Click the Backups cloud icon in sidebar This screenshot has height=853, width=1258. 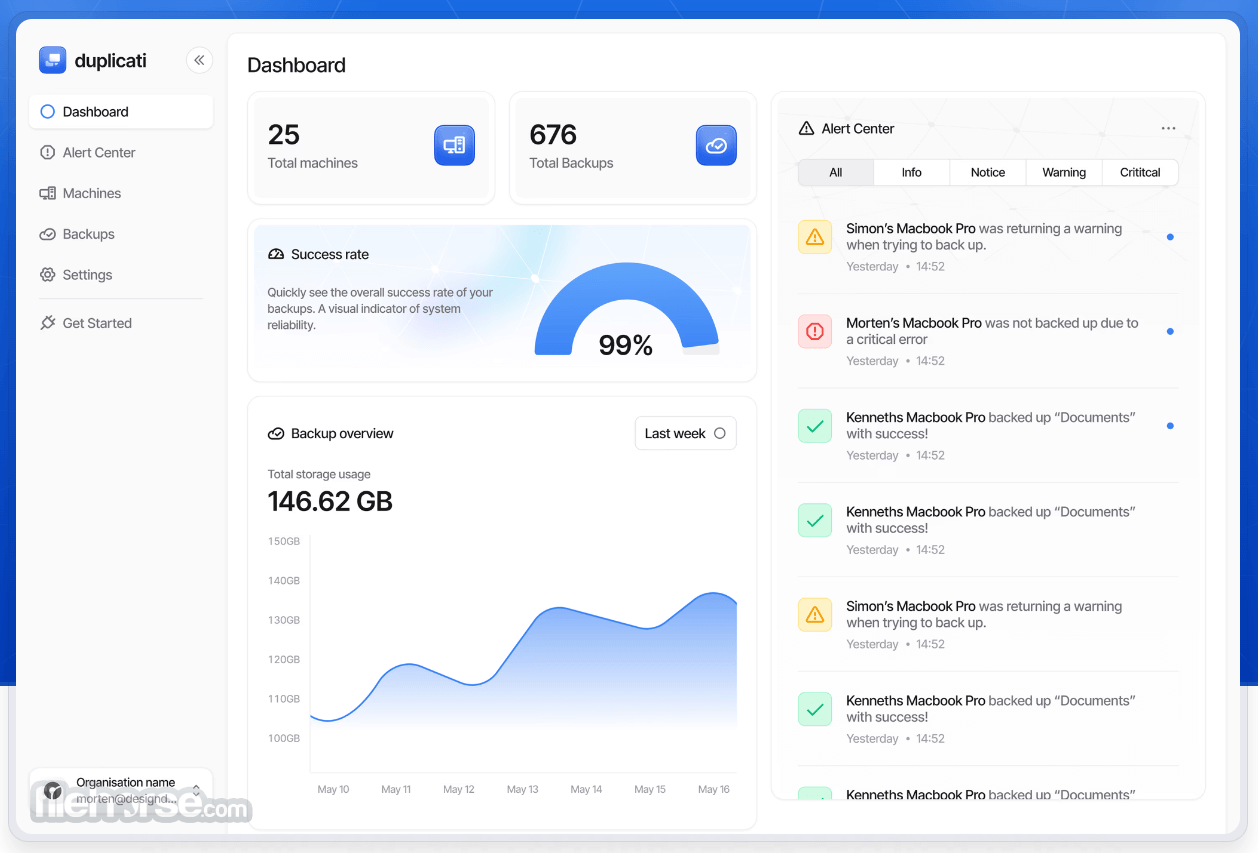(47, 234)
